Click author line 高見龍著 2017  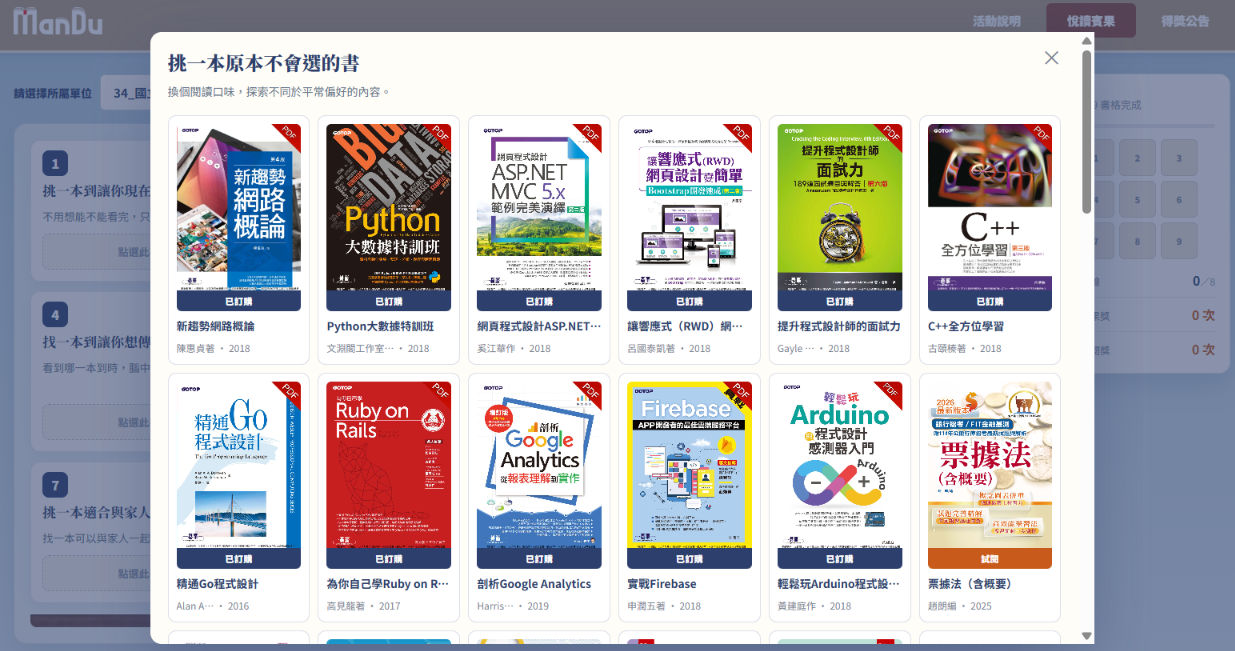[x=364, y=606]
